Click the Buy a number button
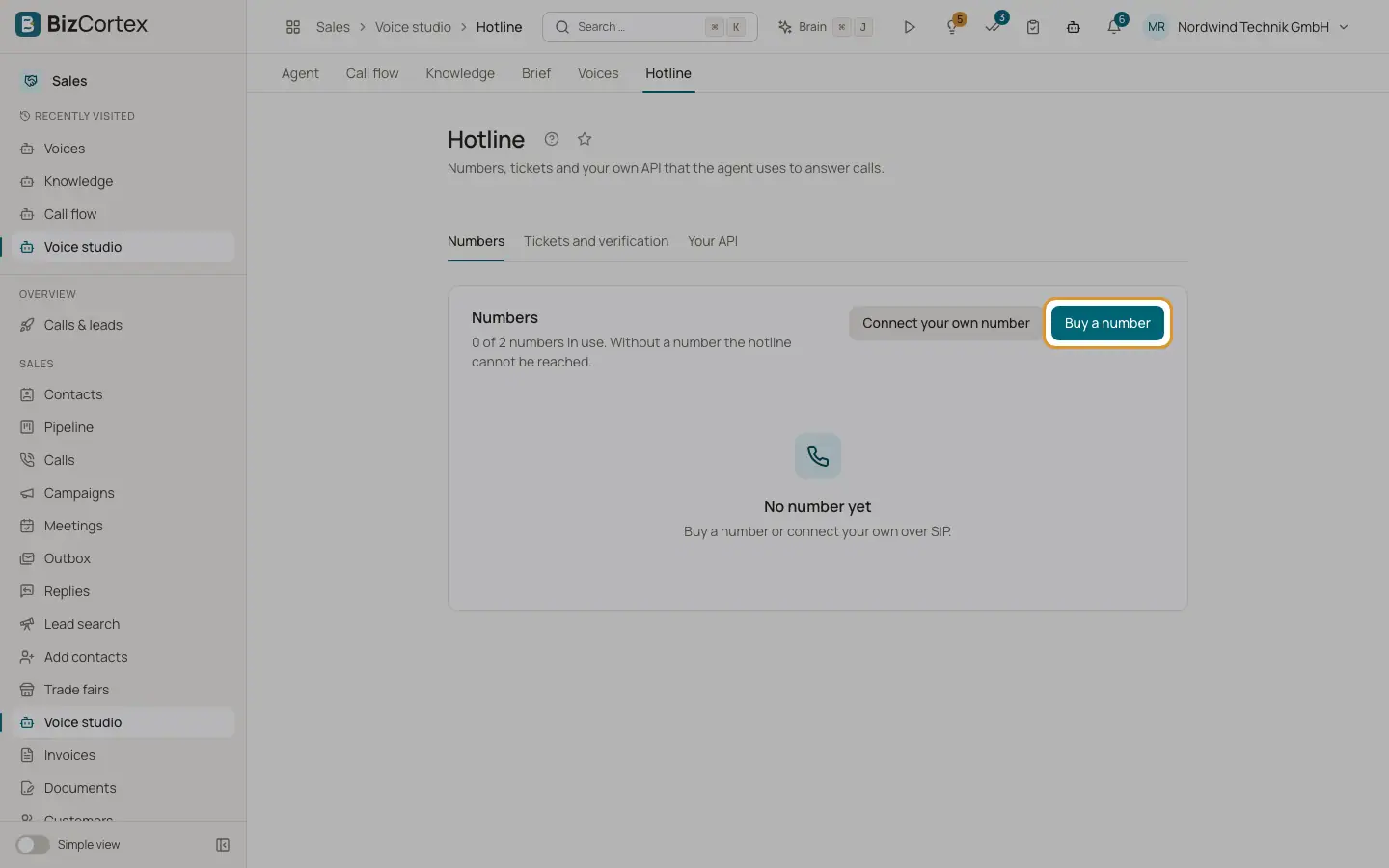1389x868 pixels. 1107,323
